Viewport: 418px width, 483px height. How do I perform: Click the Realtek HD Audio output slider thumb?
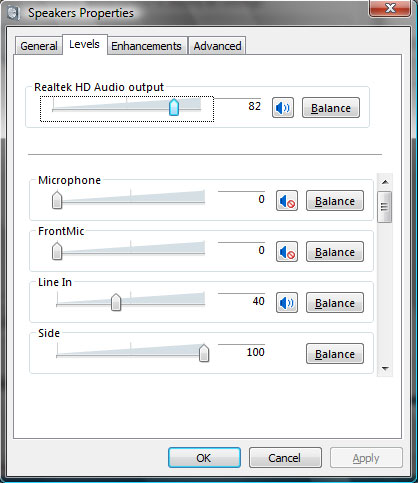click(x=174, y=107)
